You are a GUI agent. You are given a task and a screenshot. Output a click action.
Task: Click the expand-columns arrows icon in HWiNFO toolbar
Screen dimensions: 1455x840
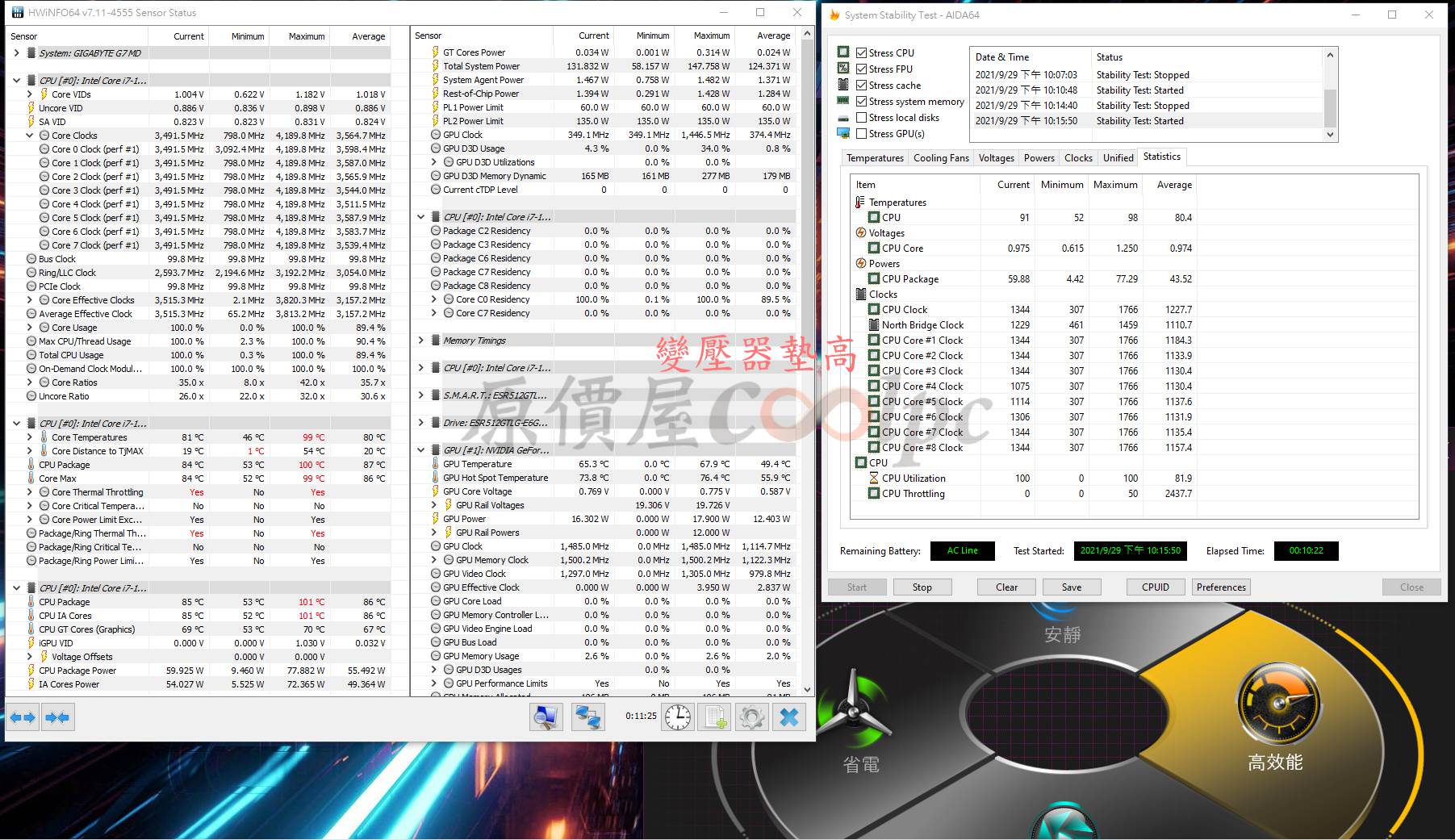tap(23, 717)
